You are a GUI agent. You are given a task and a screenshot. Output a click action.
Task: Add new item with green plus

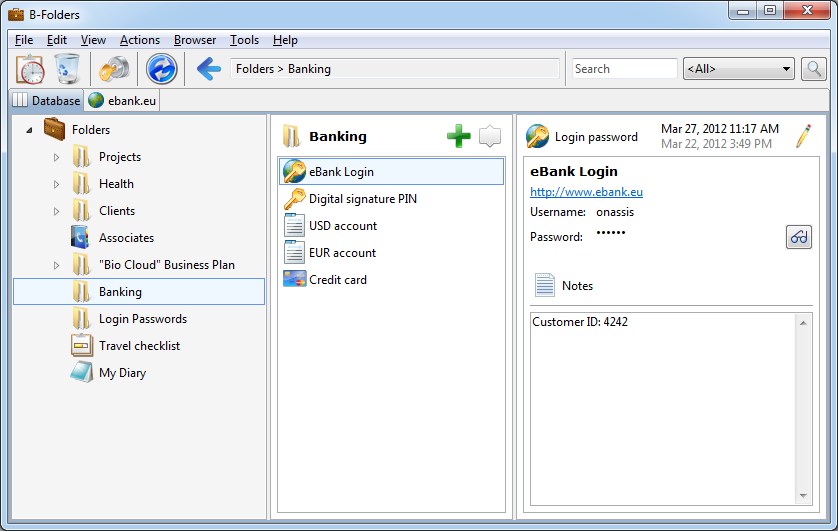[x=459, y=136]
